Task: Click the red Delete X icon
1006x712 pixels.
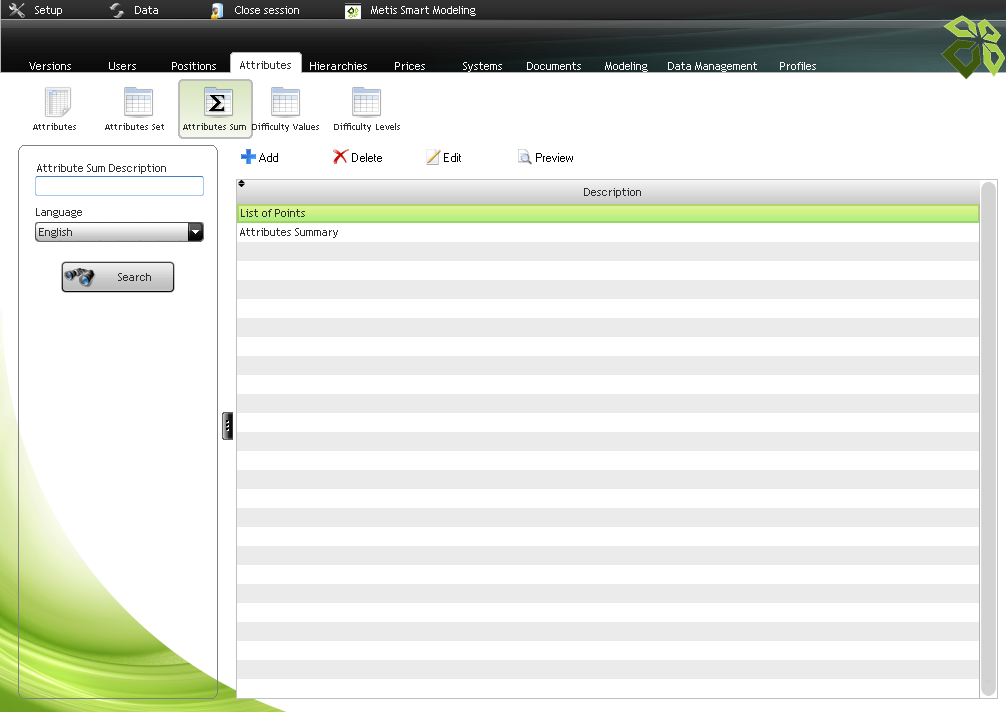Action: point(341,157)
